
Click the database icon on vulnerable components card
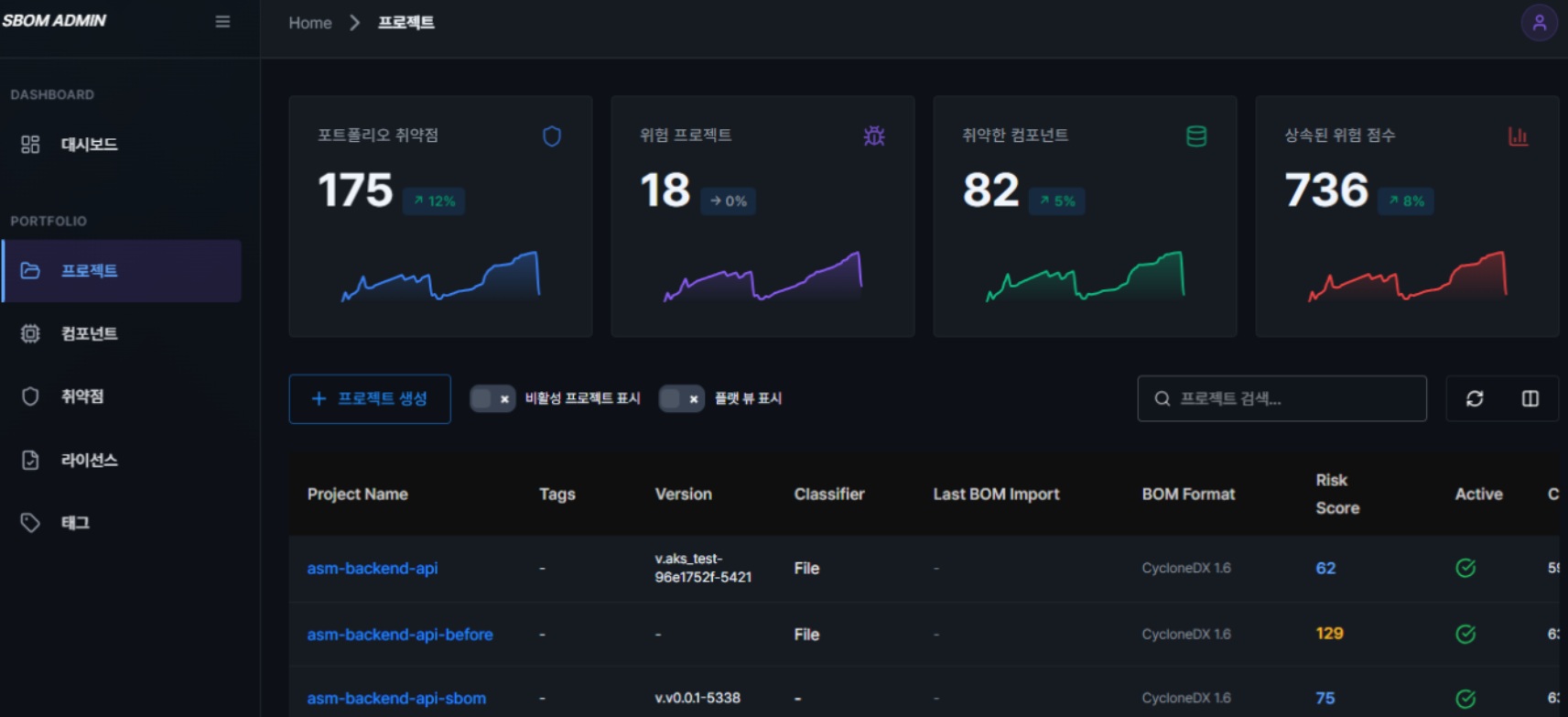[x=1196, y=136]
